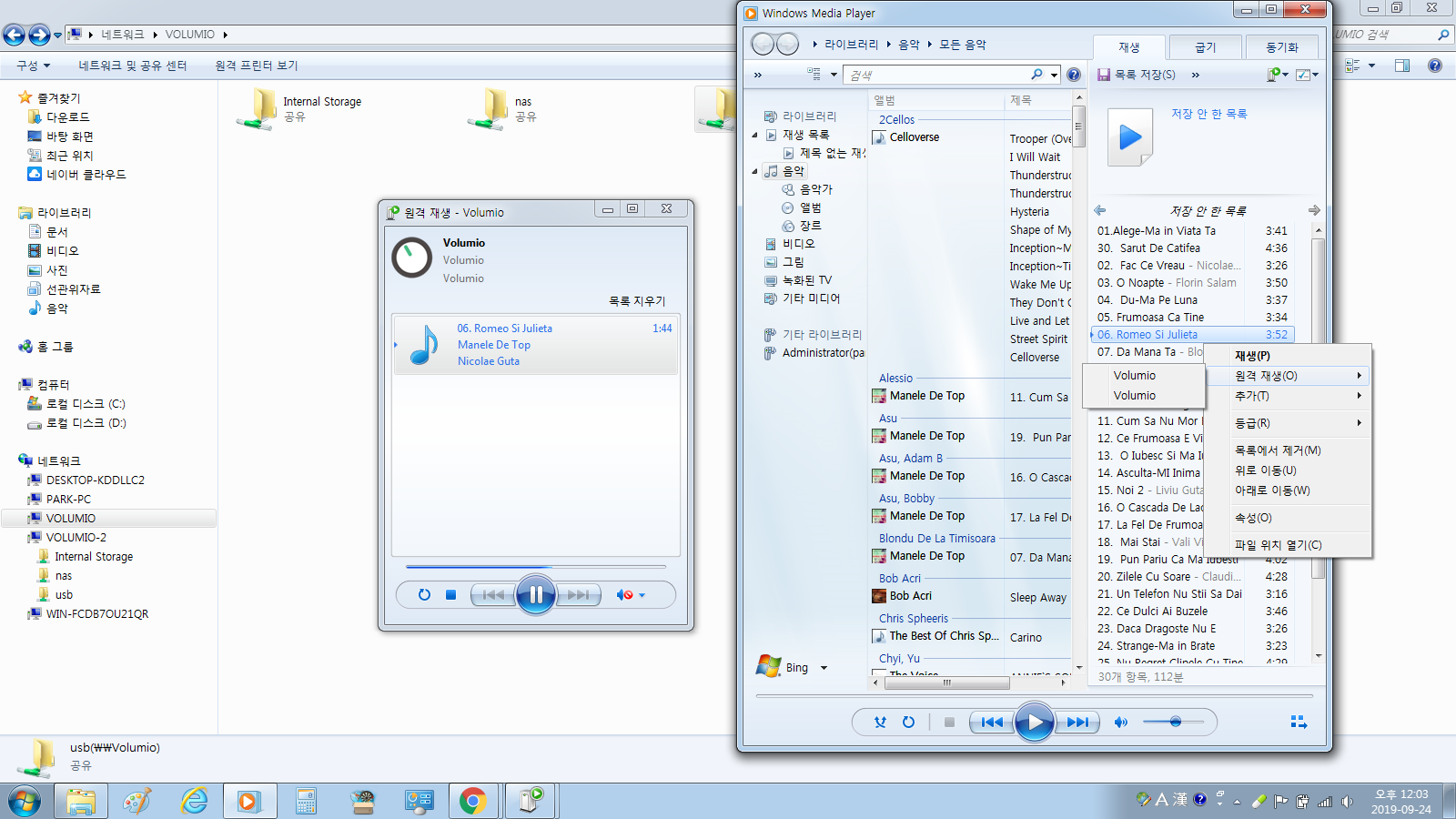Start playback with the big Play button
Screen dimensions: 1456x819
[x=1034, y=723]
